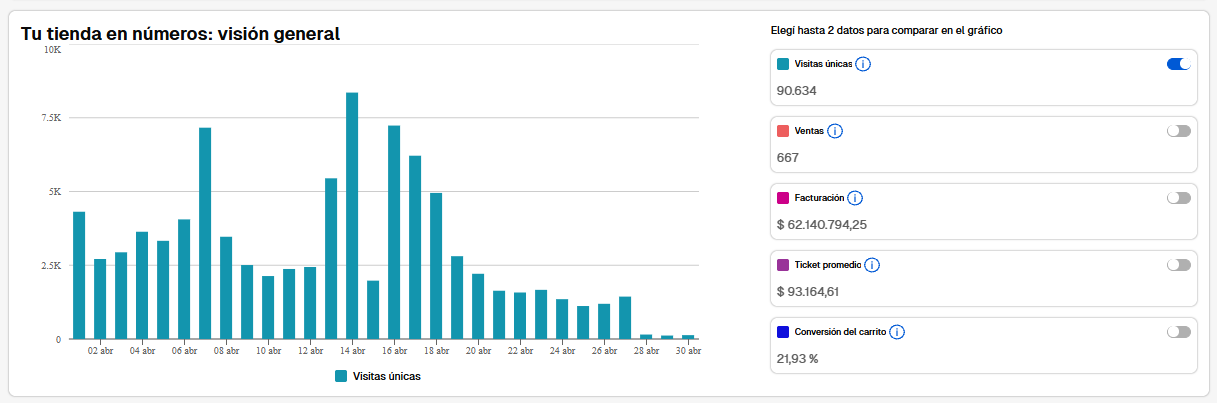
Task: Click the blue Conversión del carrito swatch
Action: 783,332
